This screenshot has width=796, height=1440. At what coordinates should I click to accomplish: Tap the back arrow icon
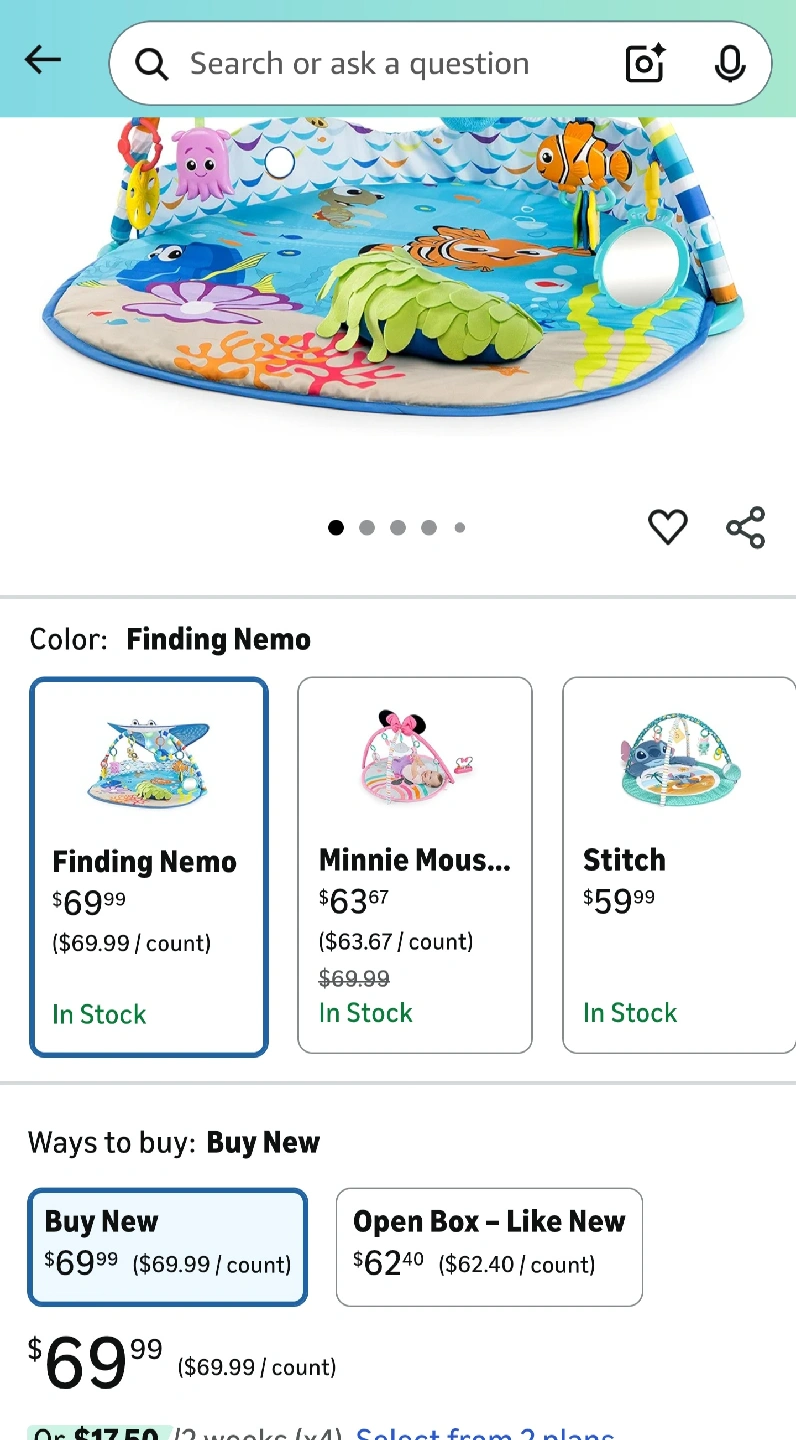click(43, 61)
